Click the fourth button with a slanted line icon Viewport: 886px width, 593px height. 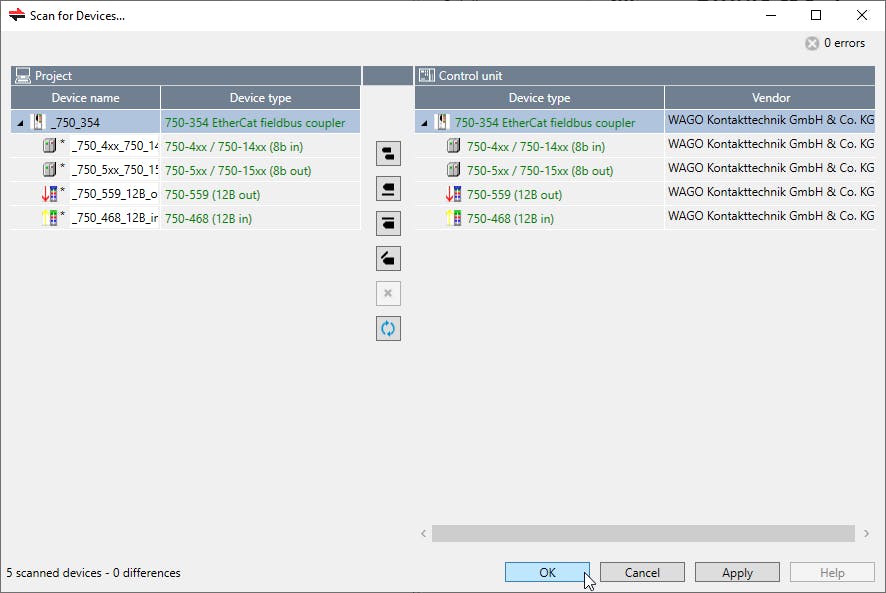point(388,258)
